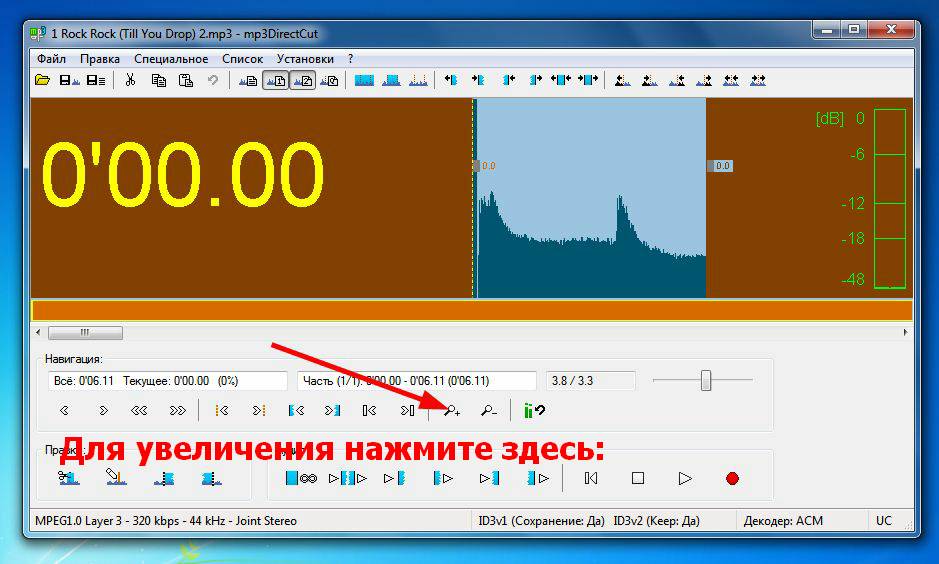939x564 pixels.
Task: Adjust the slider in the Навигация panel
Action: (x=706, y=380)
